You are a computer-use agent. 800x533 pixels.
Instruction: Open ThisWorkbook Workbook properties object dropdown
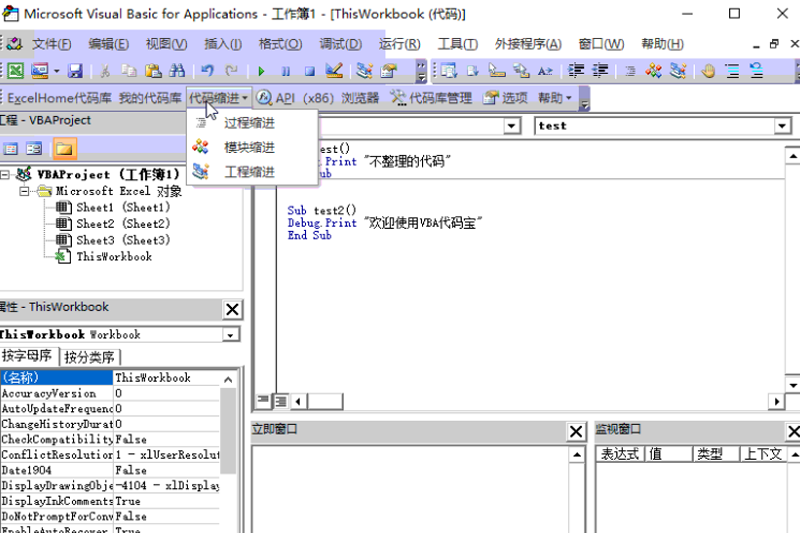[231, 335]
